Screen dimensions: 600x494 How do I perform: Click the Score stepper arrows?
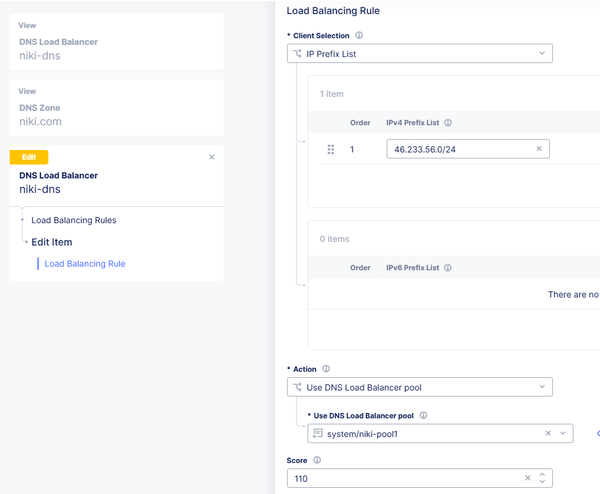[x=543, y=478]
